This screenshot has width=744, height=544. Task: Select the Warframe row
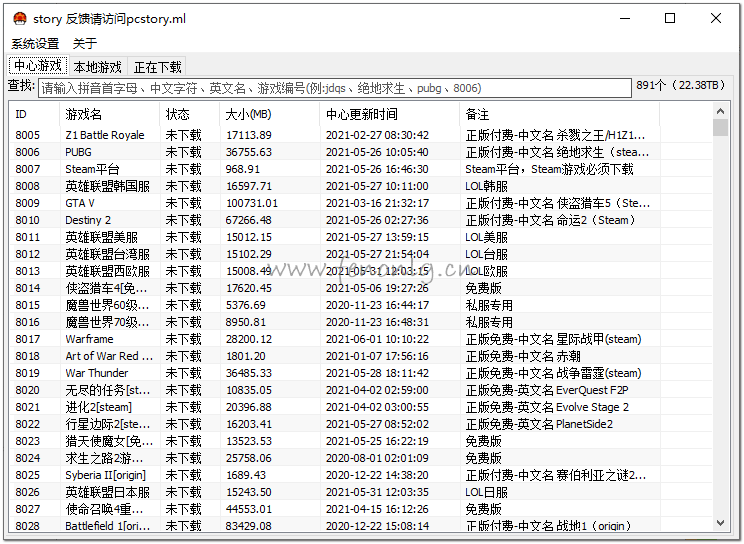pos(361,339)
